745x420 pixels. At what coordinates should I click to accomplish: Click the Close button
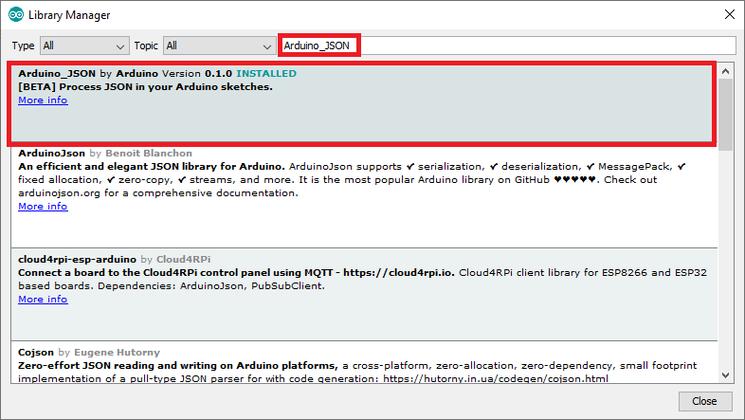point(705,401)
